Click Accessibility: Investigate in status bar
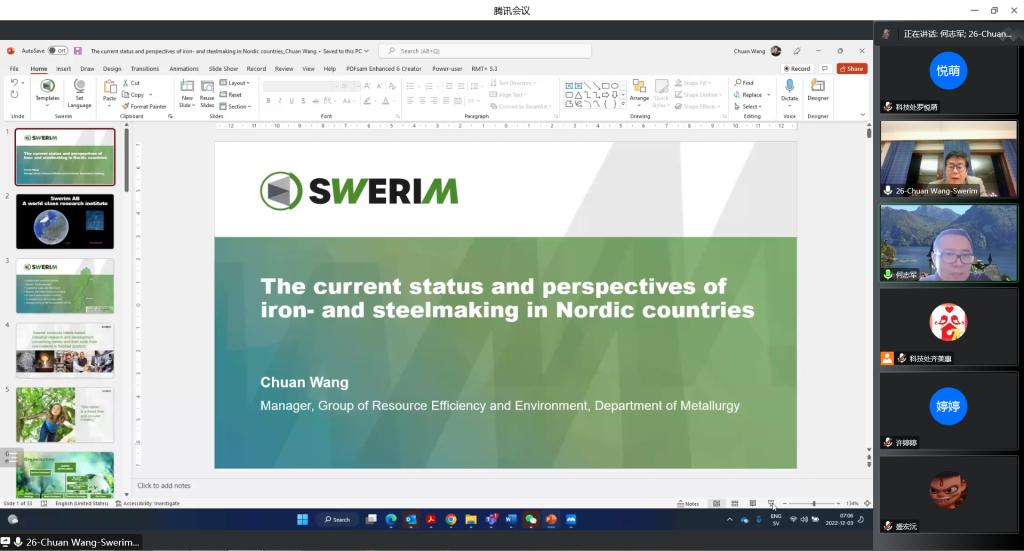The height and width of the screenshot is (551, 1024). pos(148,503)
